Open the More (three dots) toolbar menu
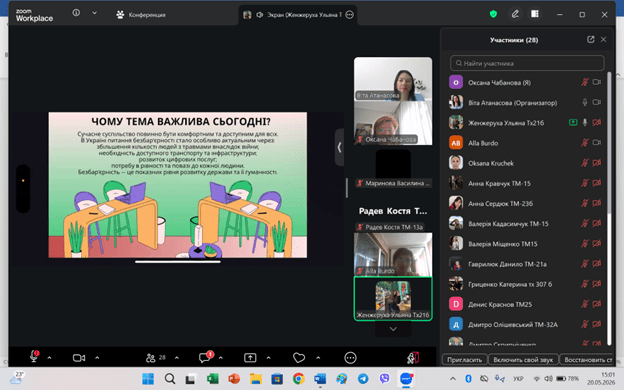The width and height of the screenshot is (624, 390). 350,358
